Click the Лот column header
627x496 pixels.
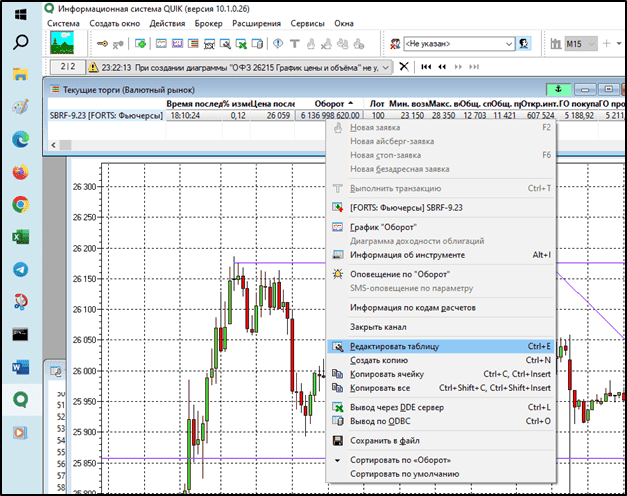(x=377, y=104)
